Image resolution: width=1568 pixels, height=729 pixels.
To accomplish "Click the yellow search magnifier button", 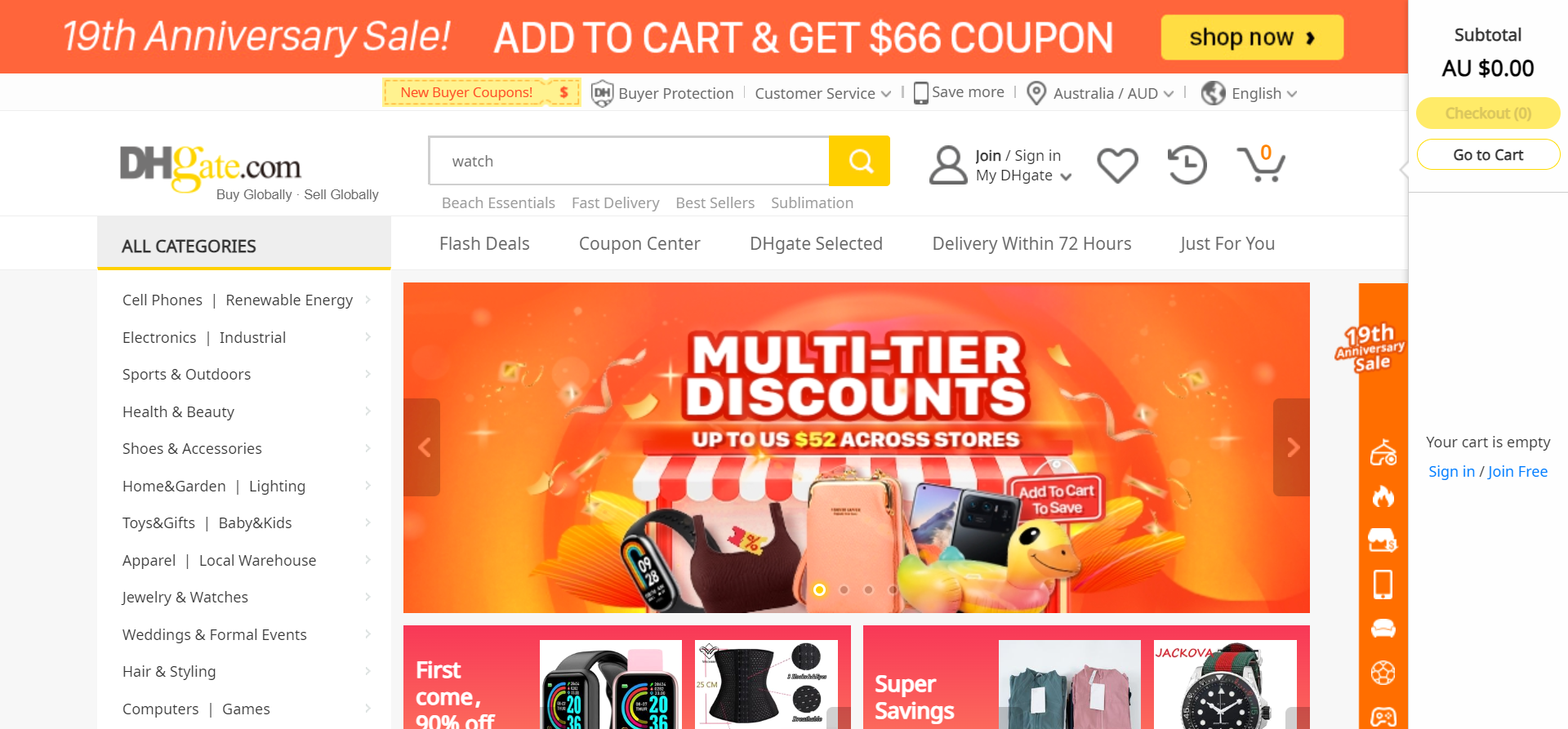I will 859,161.
